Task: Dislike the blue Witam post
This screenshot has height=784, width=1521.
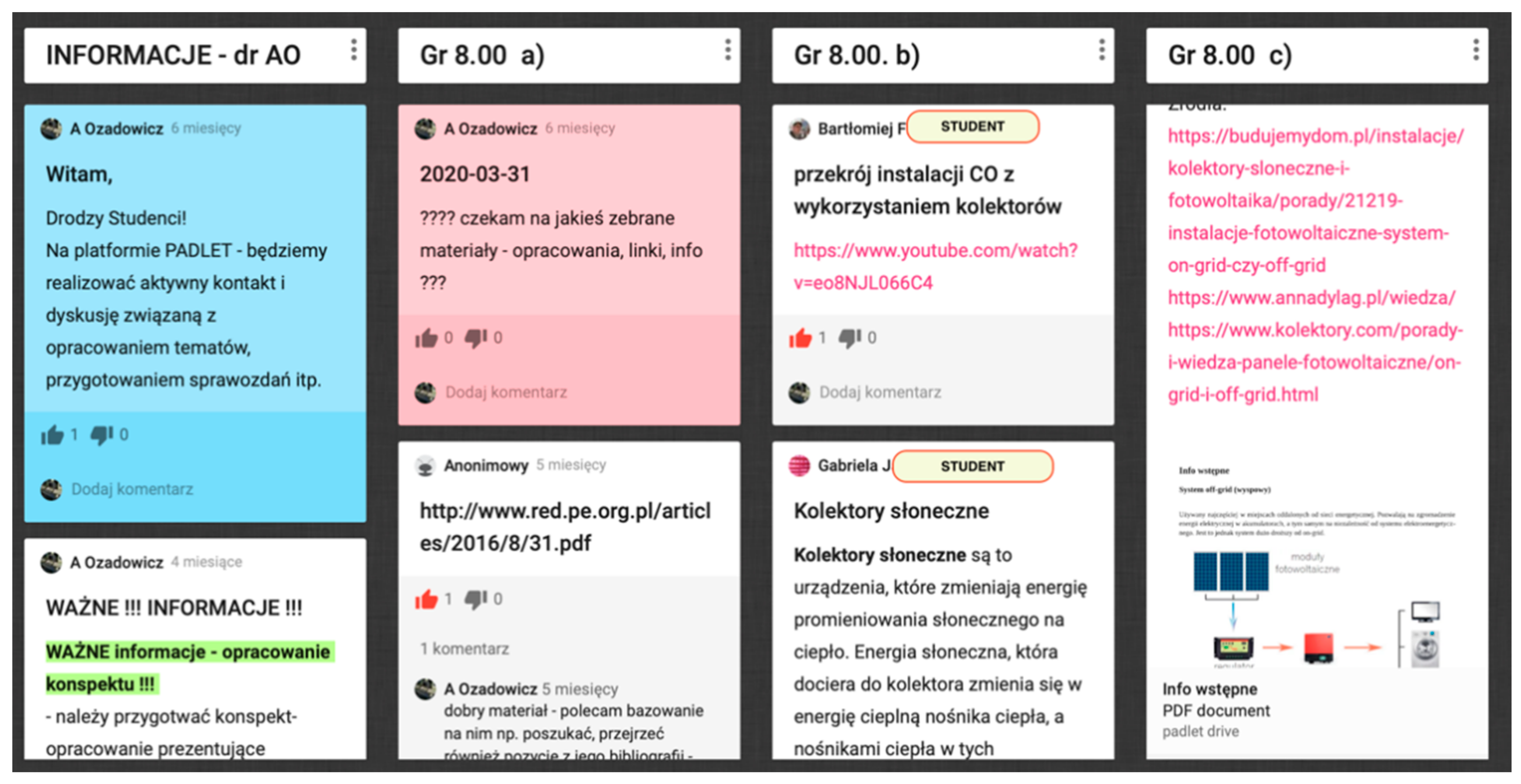Action: 102,436
